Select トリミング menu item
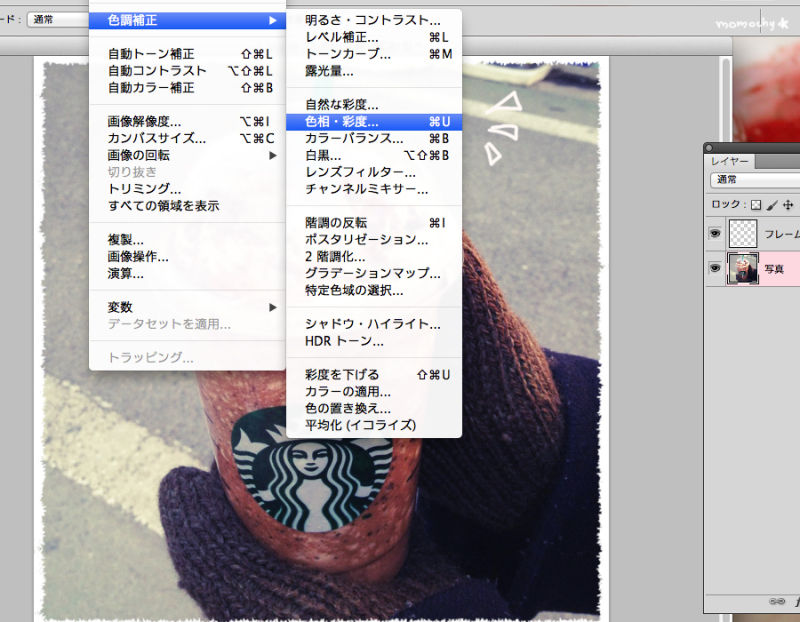Viewport: 800px width, 622px height. click(187, 189)
